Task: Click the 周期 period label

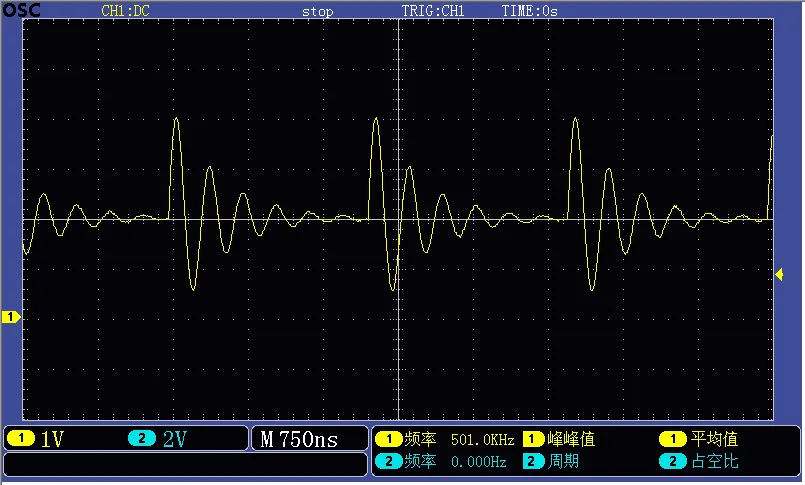Action: pos(563,461)
